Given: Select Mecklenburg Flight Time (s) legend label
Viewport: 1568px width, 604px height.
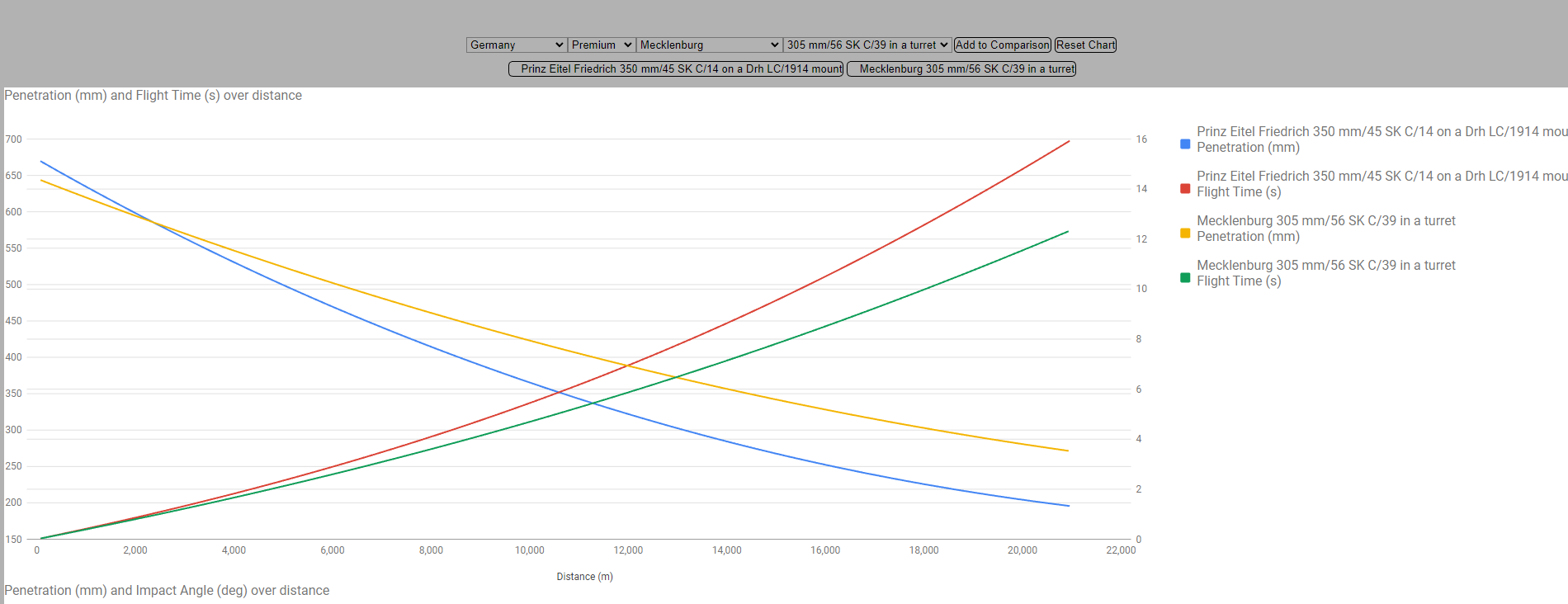Looking at the screenshot, I should coord(1326,273).
